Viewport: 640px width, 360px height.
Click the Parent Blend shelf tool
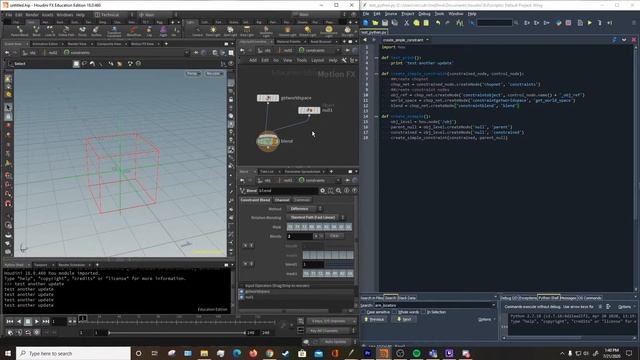[x=20, y=31]
